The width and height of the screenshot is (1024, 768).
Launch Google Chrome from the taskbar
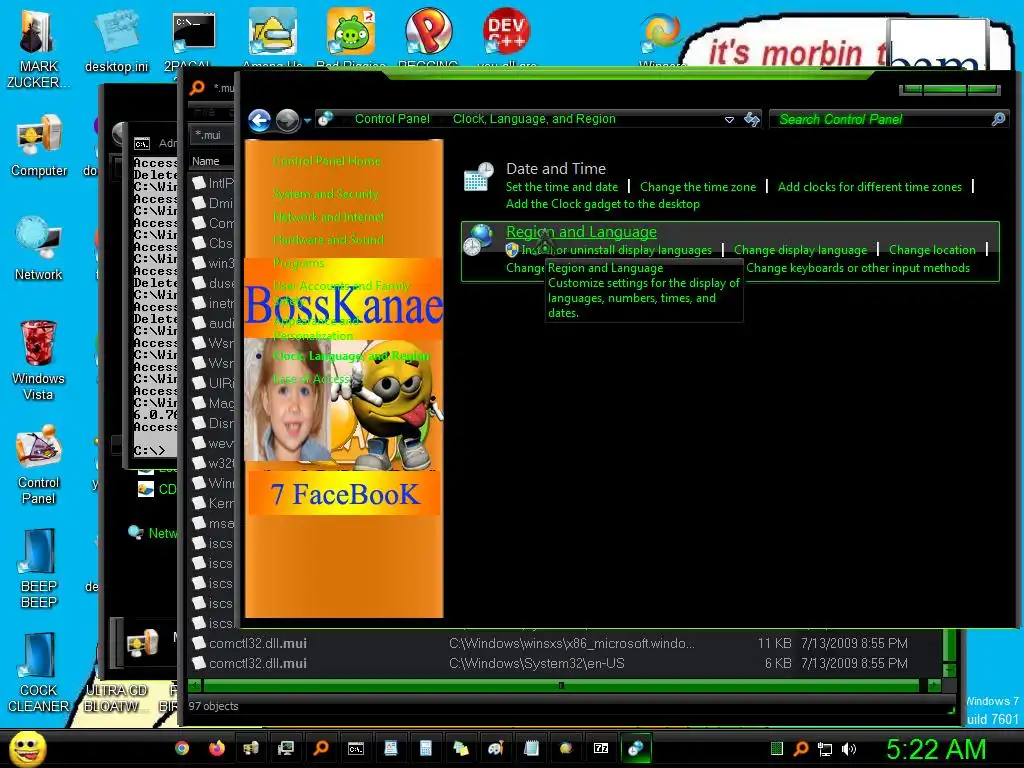pyautogui.click(x=182, y=748)
